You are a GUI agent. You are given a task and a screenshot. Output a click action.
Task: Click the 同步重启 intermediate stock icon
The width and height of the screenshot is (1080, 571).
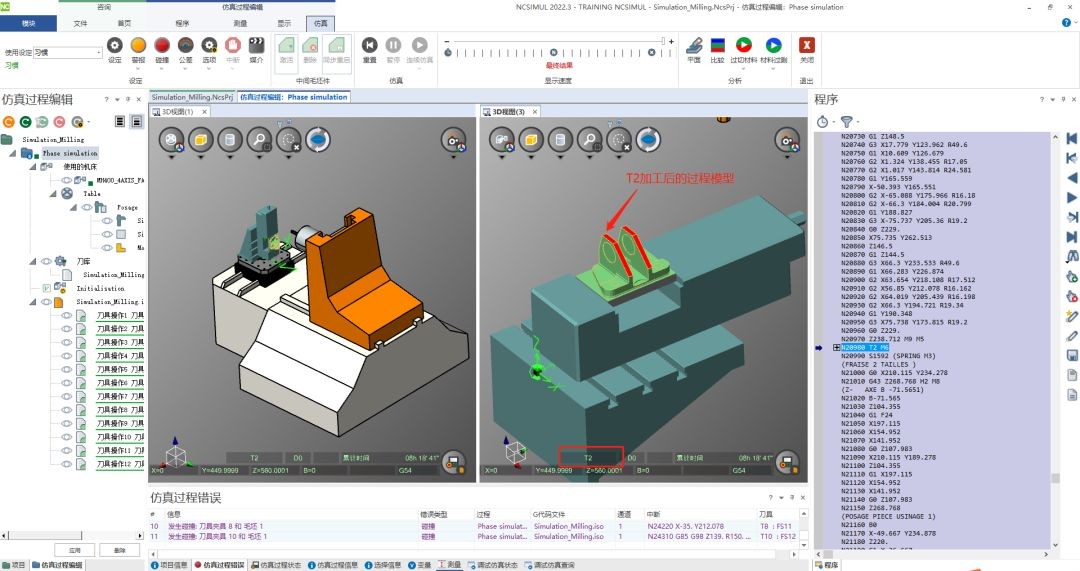[x=336, y=45]
